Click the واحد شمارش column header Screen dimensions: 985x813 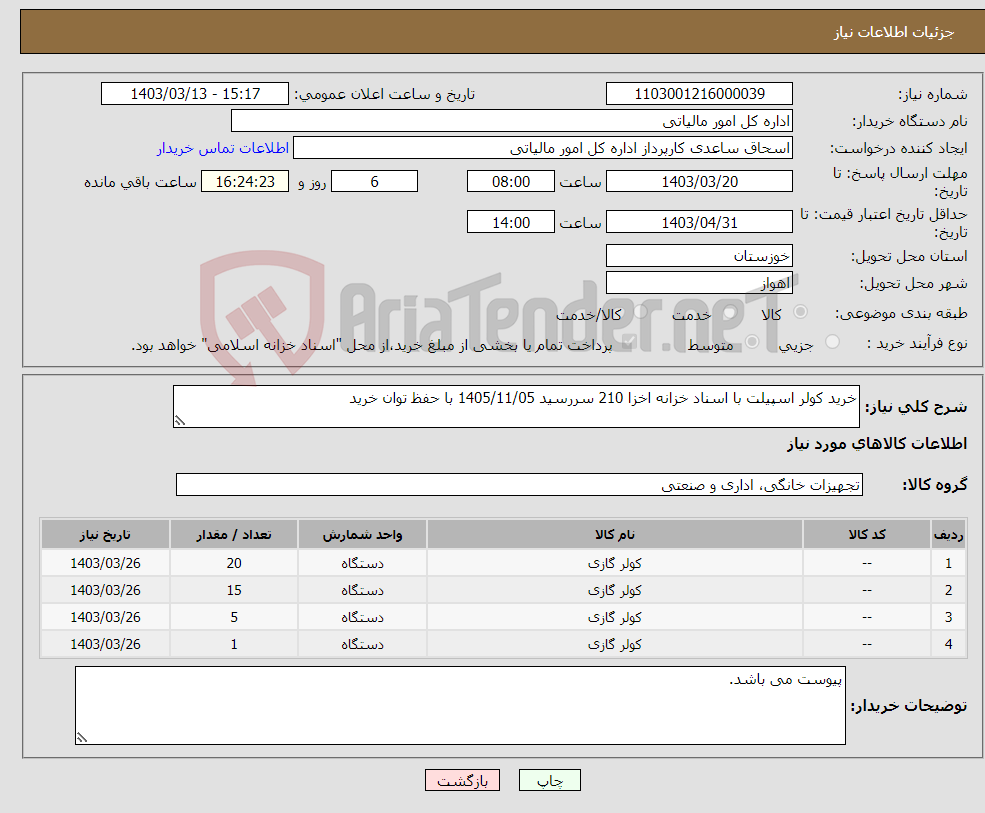pos(362,535)
